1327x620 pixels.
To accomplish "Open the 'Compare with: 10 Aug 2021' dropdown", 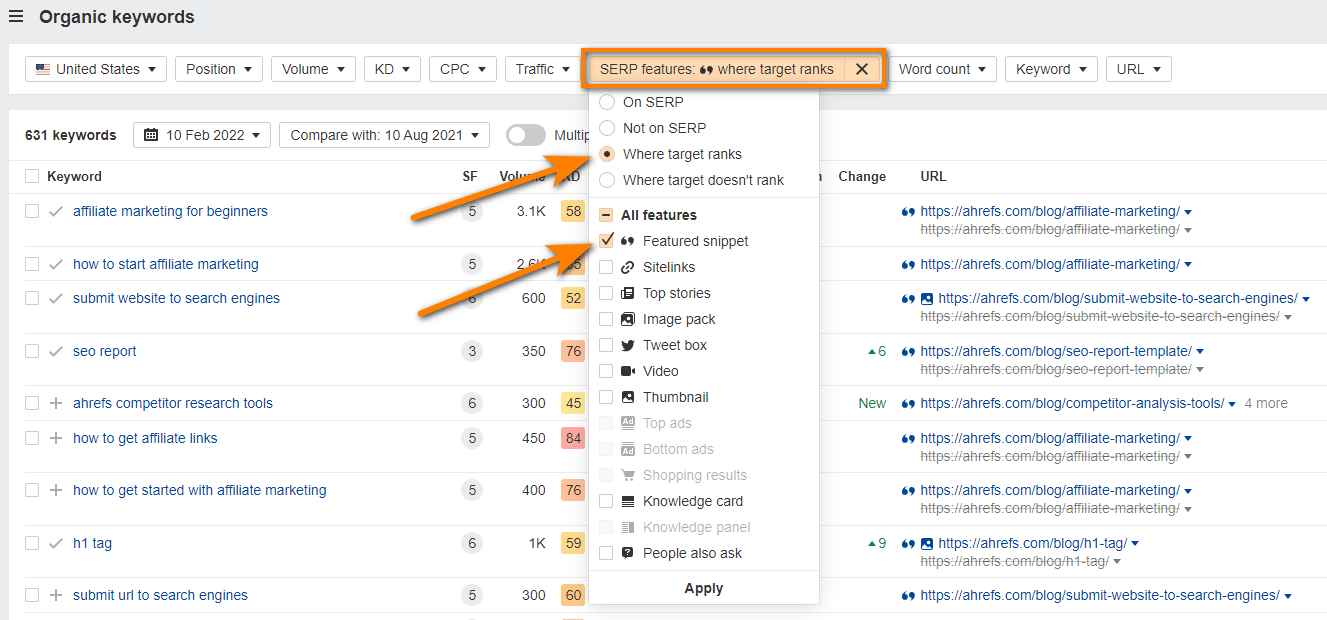I will pos(384,134).
